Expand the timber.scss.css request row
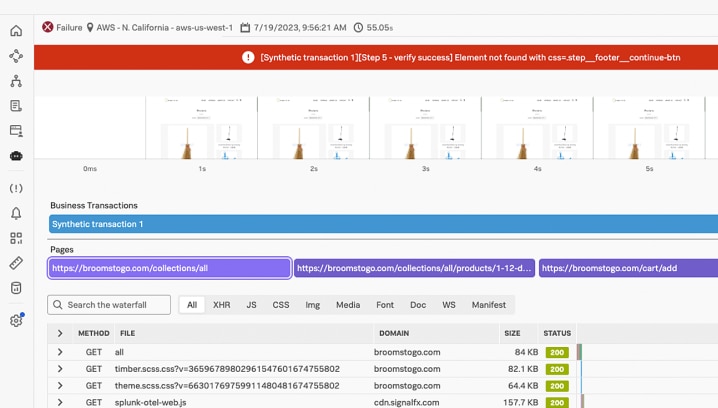718x408 pixels. coord(60,369)
